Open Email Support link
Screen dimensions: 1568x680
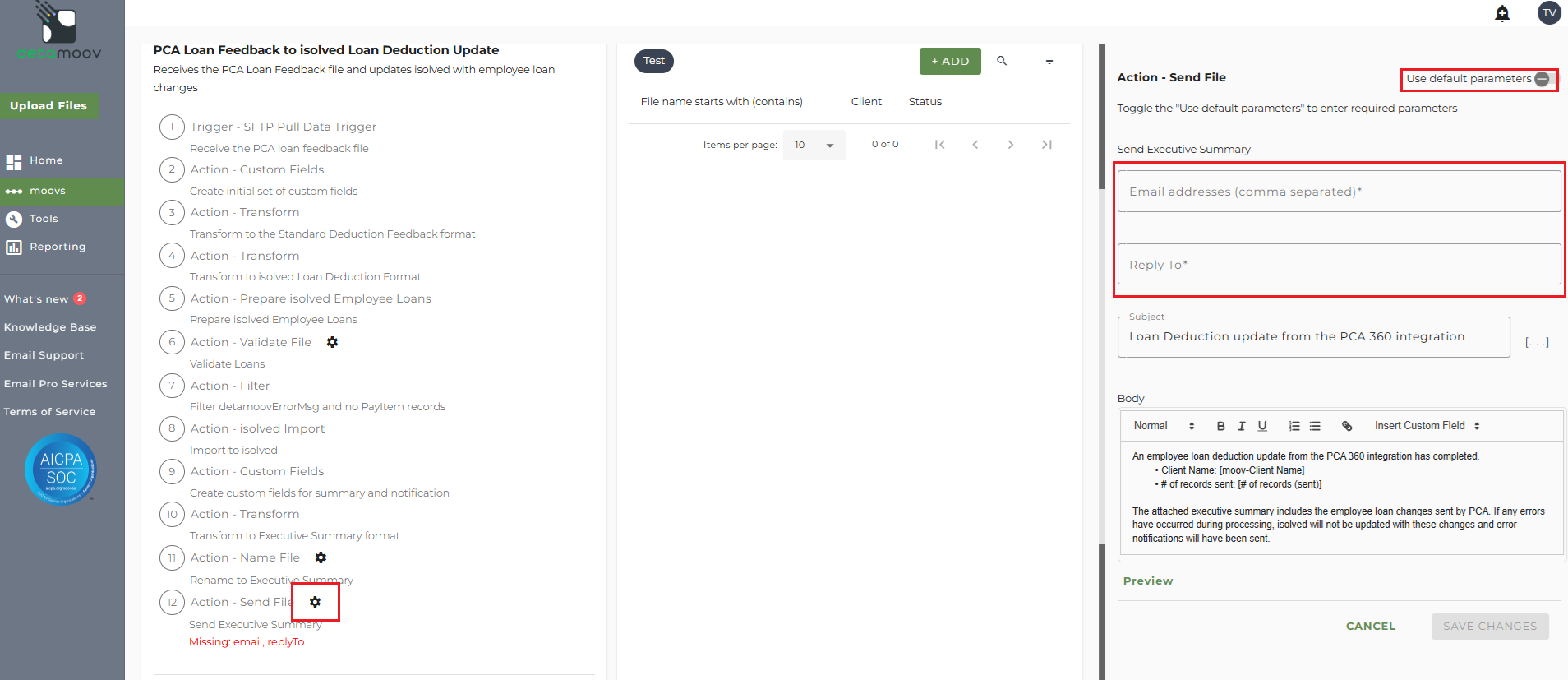click(x=44, y=355)
